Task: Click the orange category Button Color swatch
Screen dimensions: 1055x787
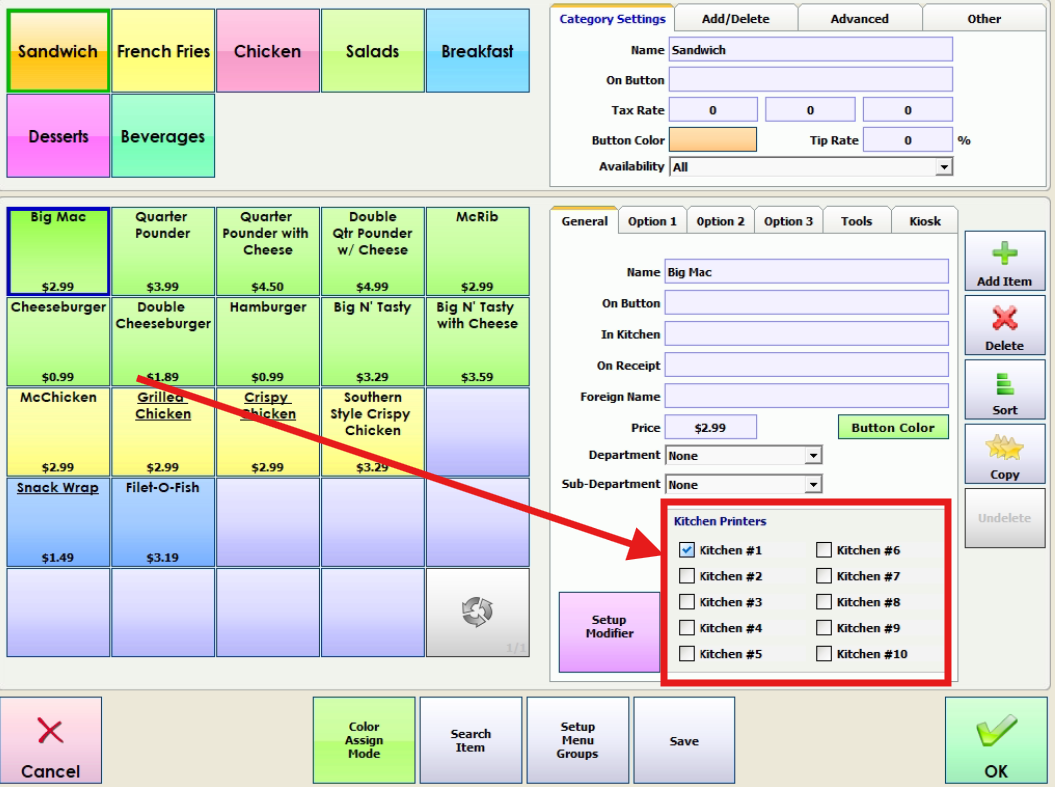Action: (x=713, y=140)
